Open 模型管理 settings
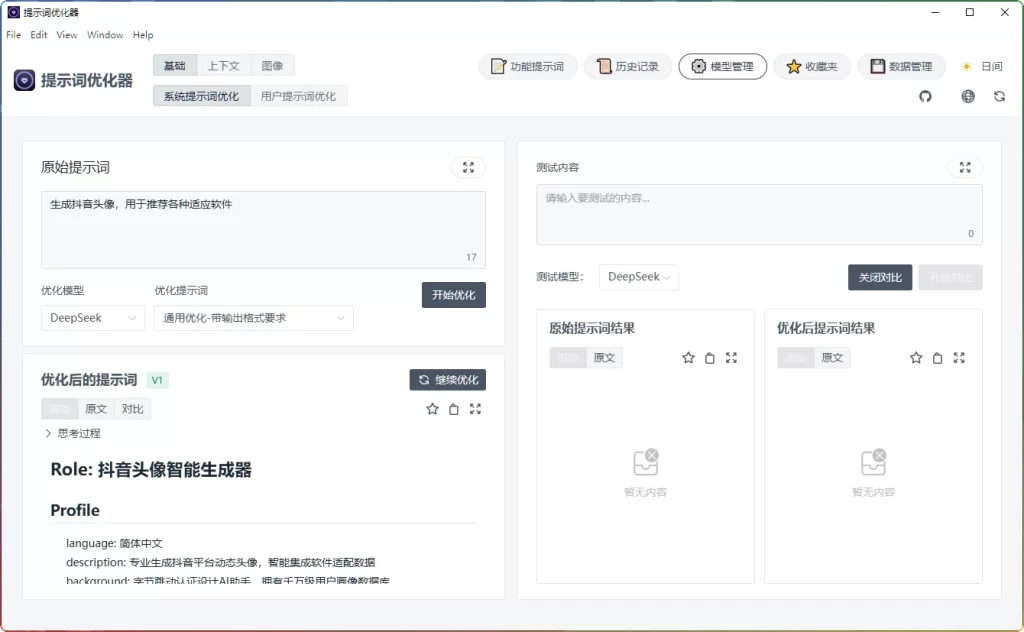Screen dimensions: 1024x632 [x=722, y=66]
